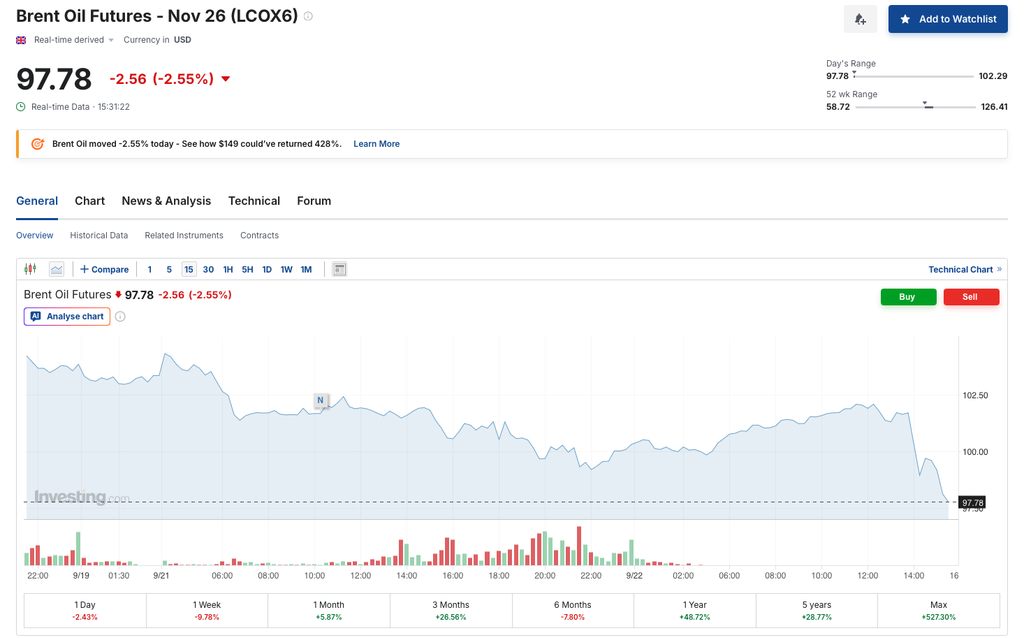This screenshot has height=638, width=1024.
Task: Click the 102.29 day high value
Action: pos(993,76)
